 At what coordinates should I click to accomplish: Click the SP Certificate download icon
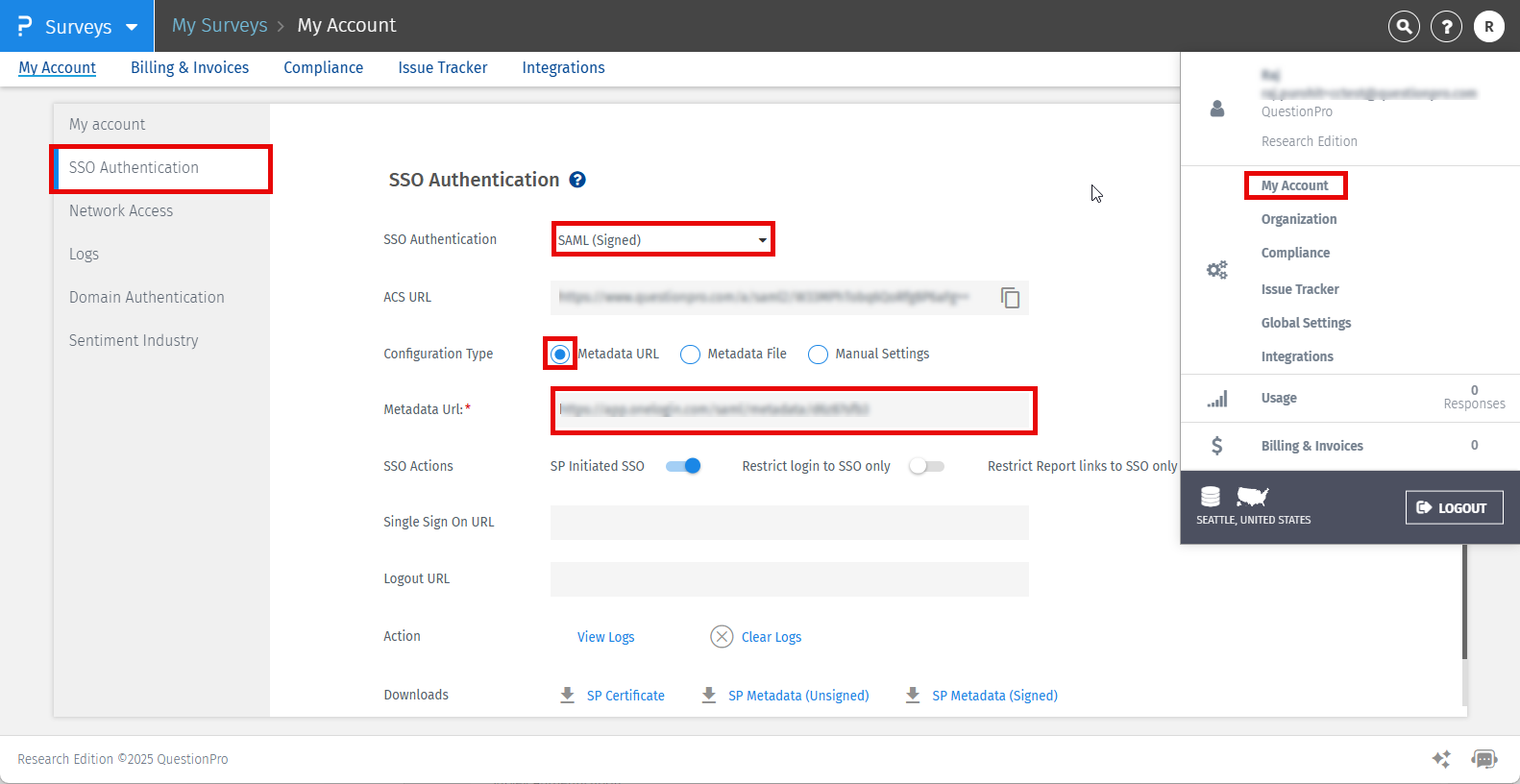coord(568,695)
